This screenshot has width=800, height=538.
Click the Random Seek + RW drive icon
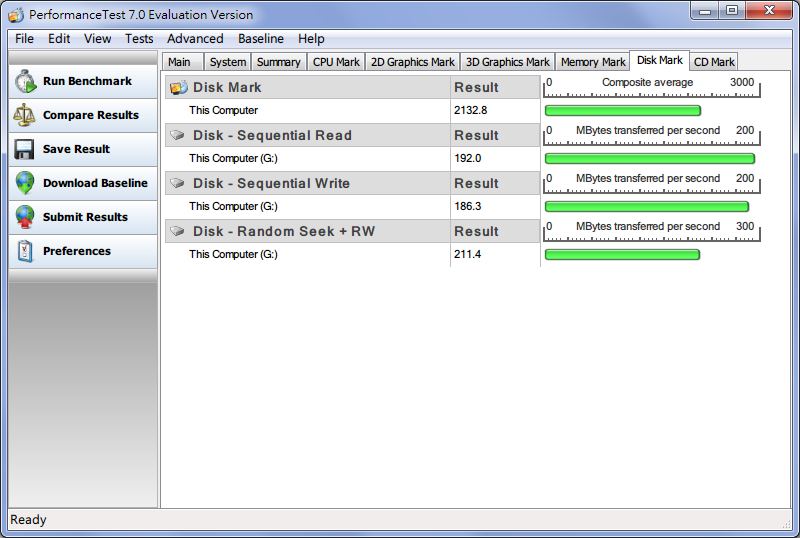coord(177,231)
